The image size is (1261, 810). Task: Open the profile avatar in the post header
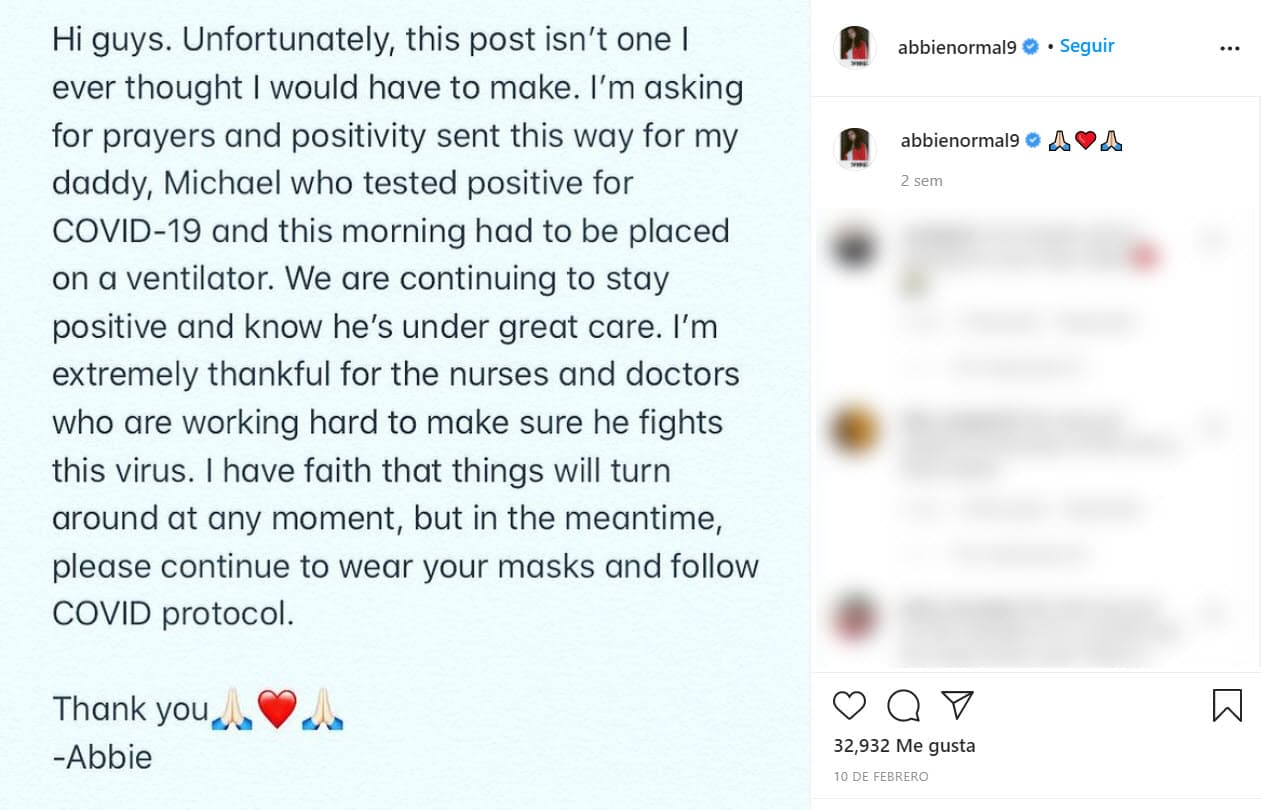coord(855,47)
